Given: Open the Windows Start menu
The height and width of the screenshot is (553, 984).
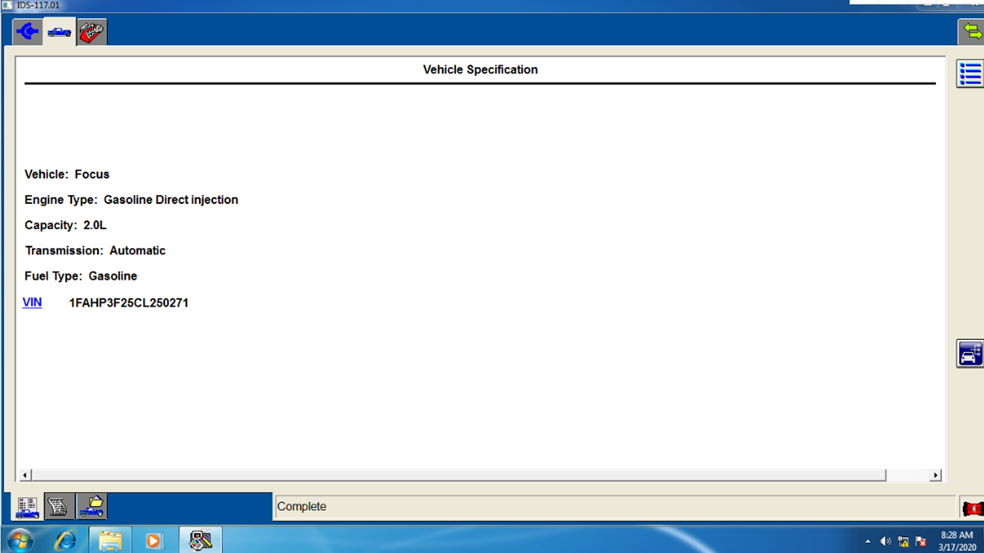Looking at the screenshot, I should click(x=20, y=540).
